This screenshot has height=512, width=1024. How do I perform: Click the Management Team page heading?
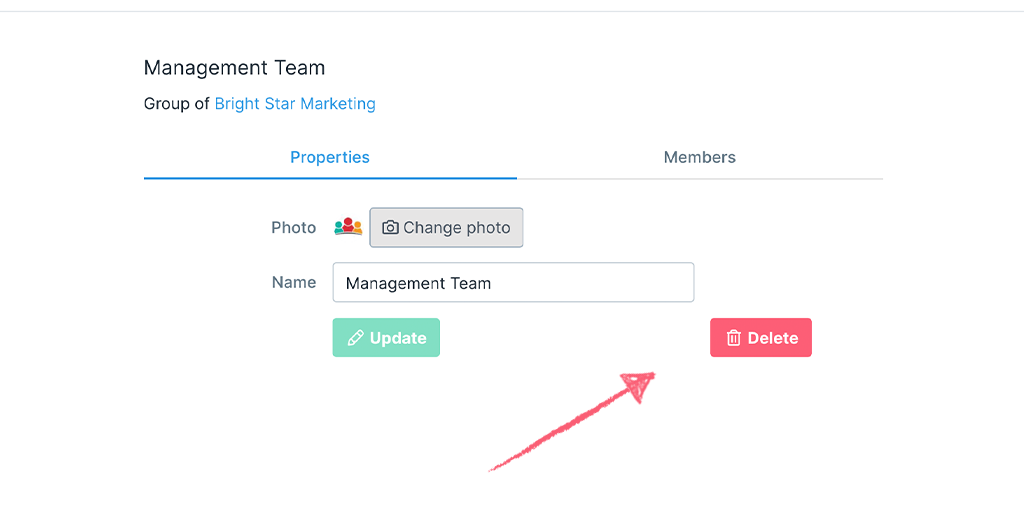234,67
